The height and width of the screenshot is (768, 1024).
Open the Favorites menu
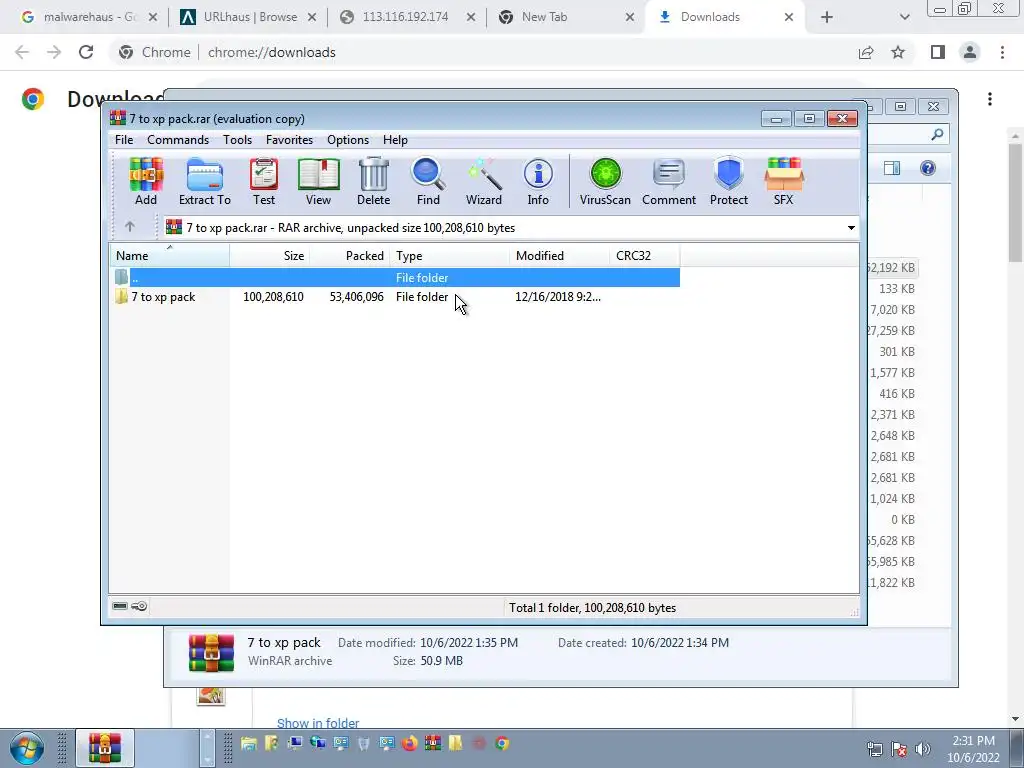click(289, 140)
